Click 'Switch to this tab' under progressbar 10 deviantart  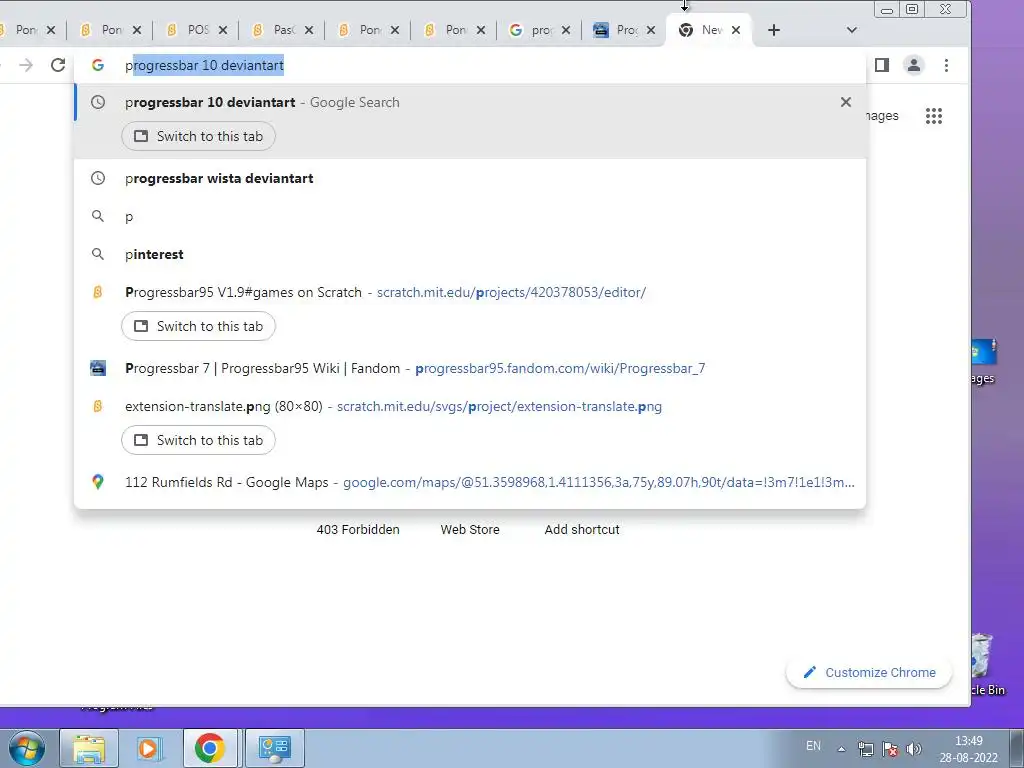(x=199, y=136)
